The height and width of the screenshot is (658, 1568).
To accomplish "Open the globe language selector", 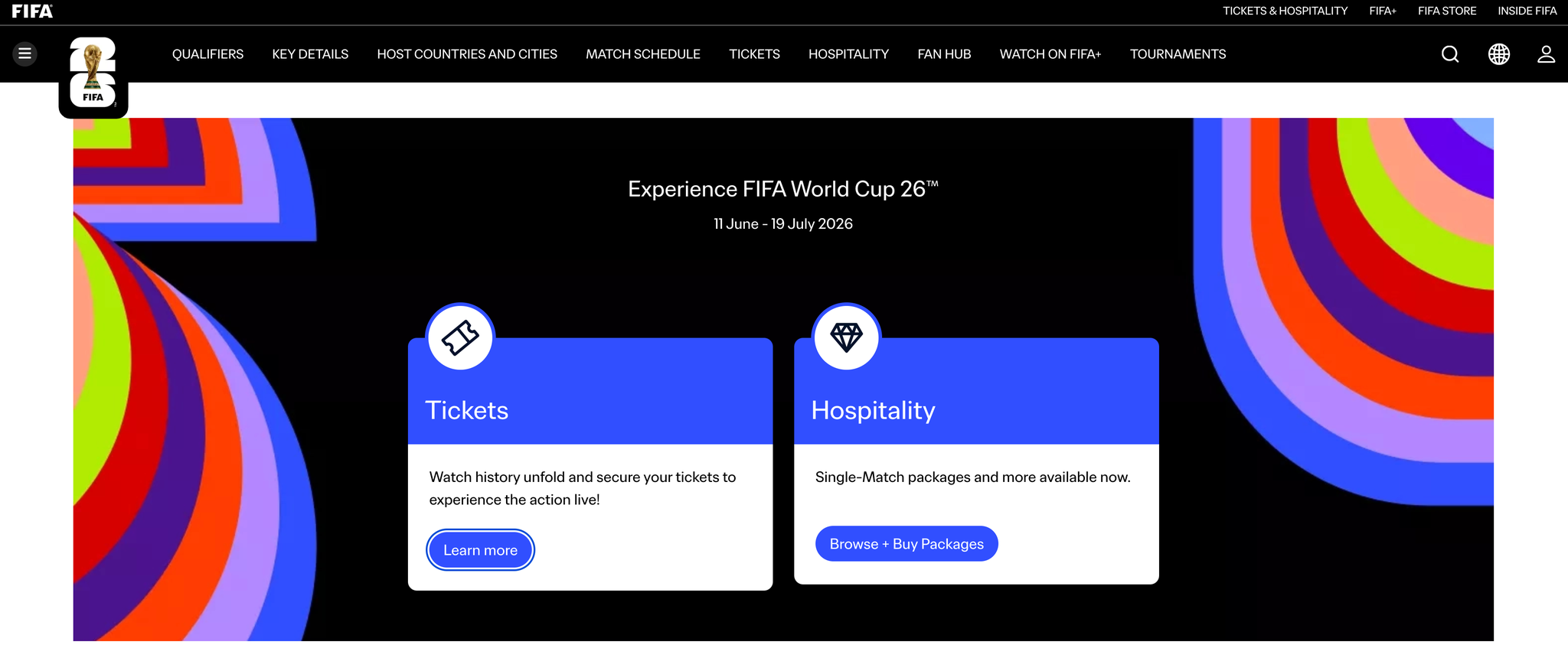I will (x=1499, y=54).
